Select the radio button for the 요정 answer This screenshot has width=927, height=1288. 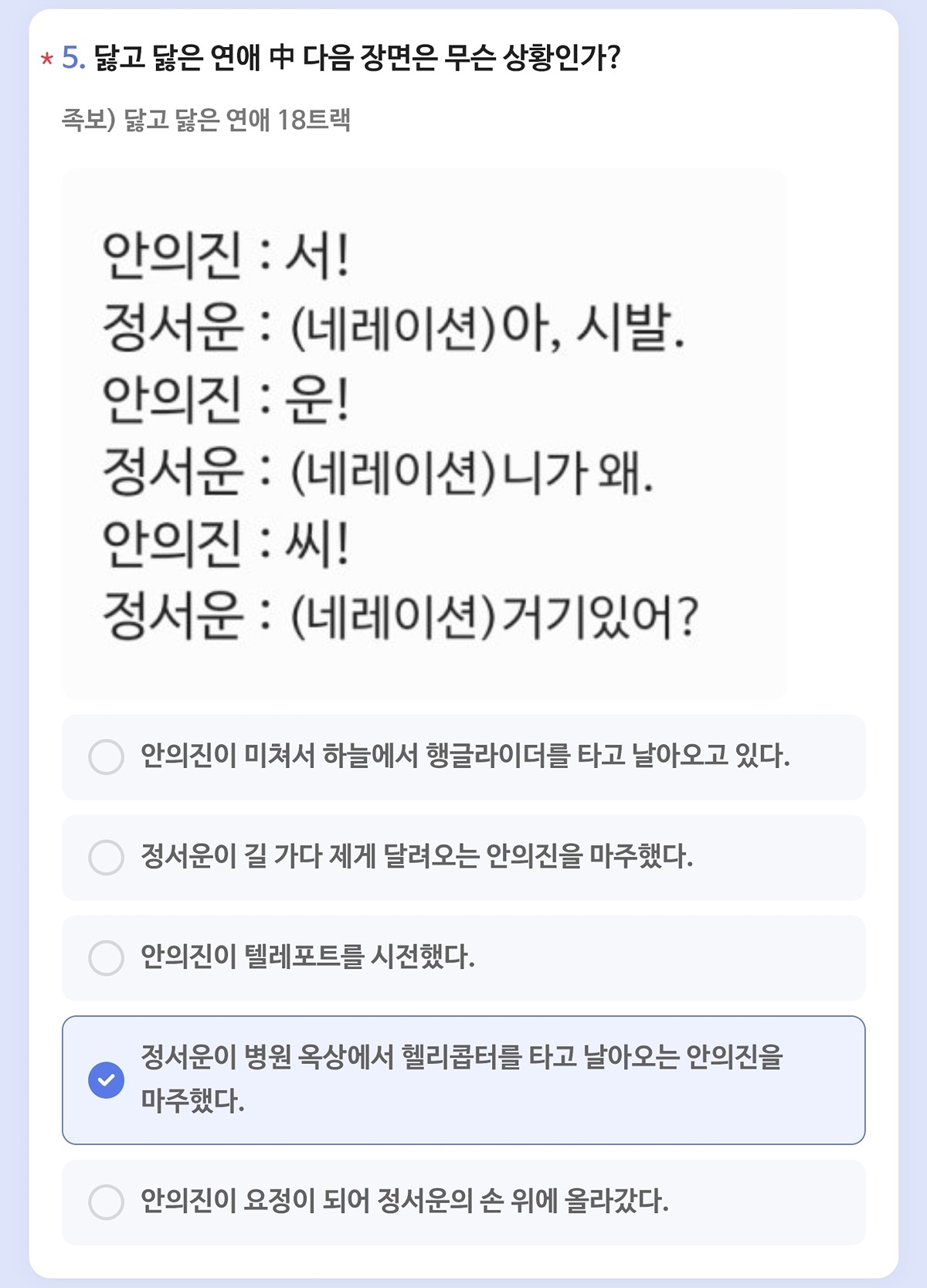(107, 1202)
